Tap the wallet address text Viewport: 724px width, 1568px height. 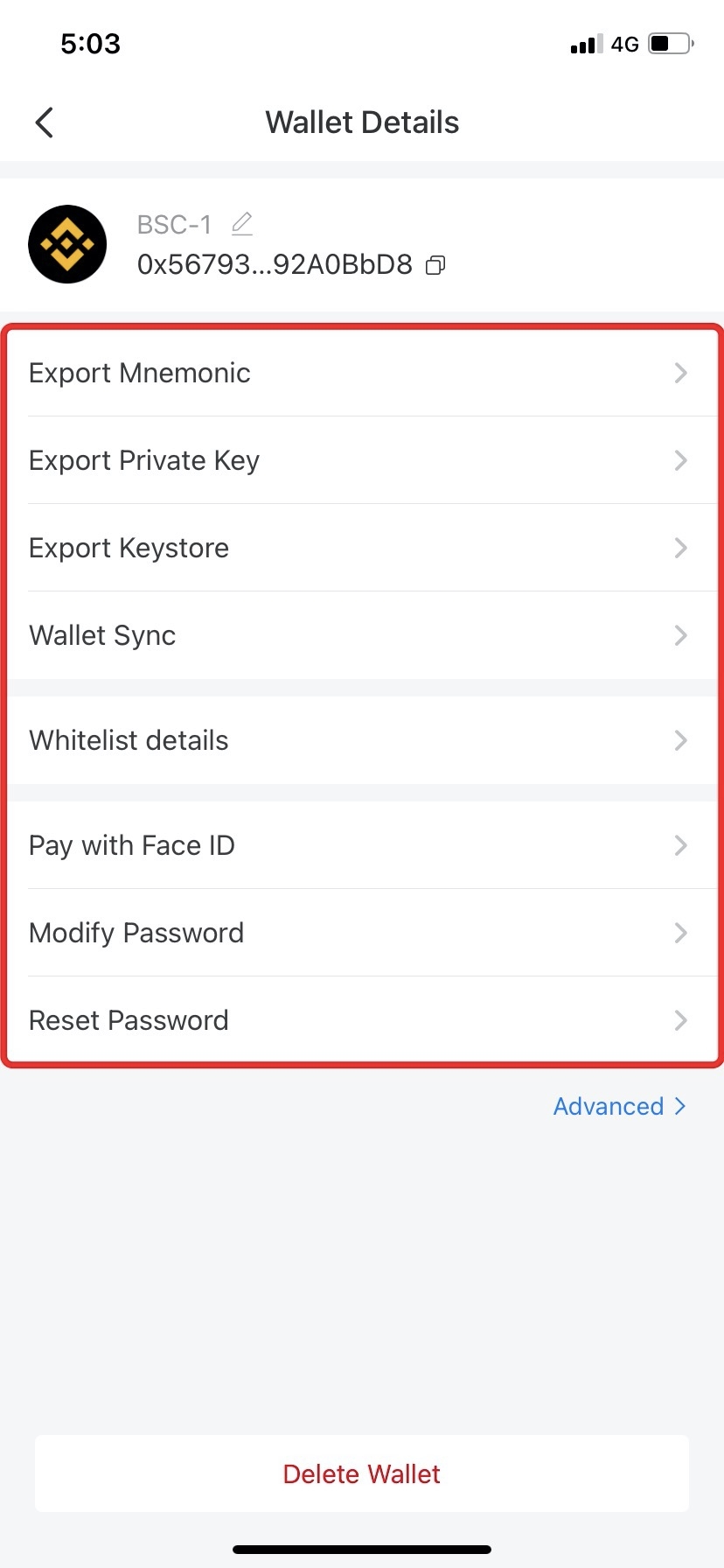pyautogui.click(x=275, y=265)
